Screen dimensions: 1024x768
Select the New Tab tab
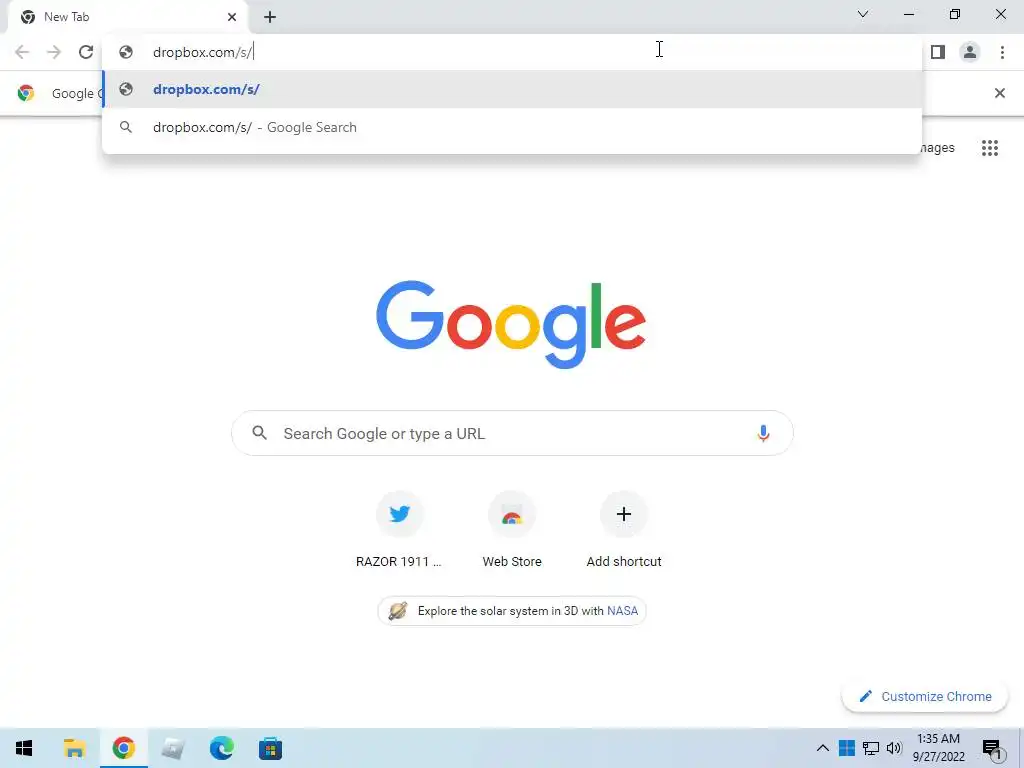[127, 17]
